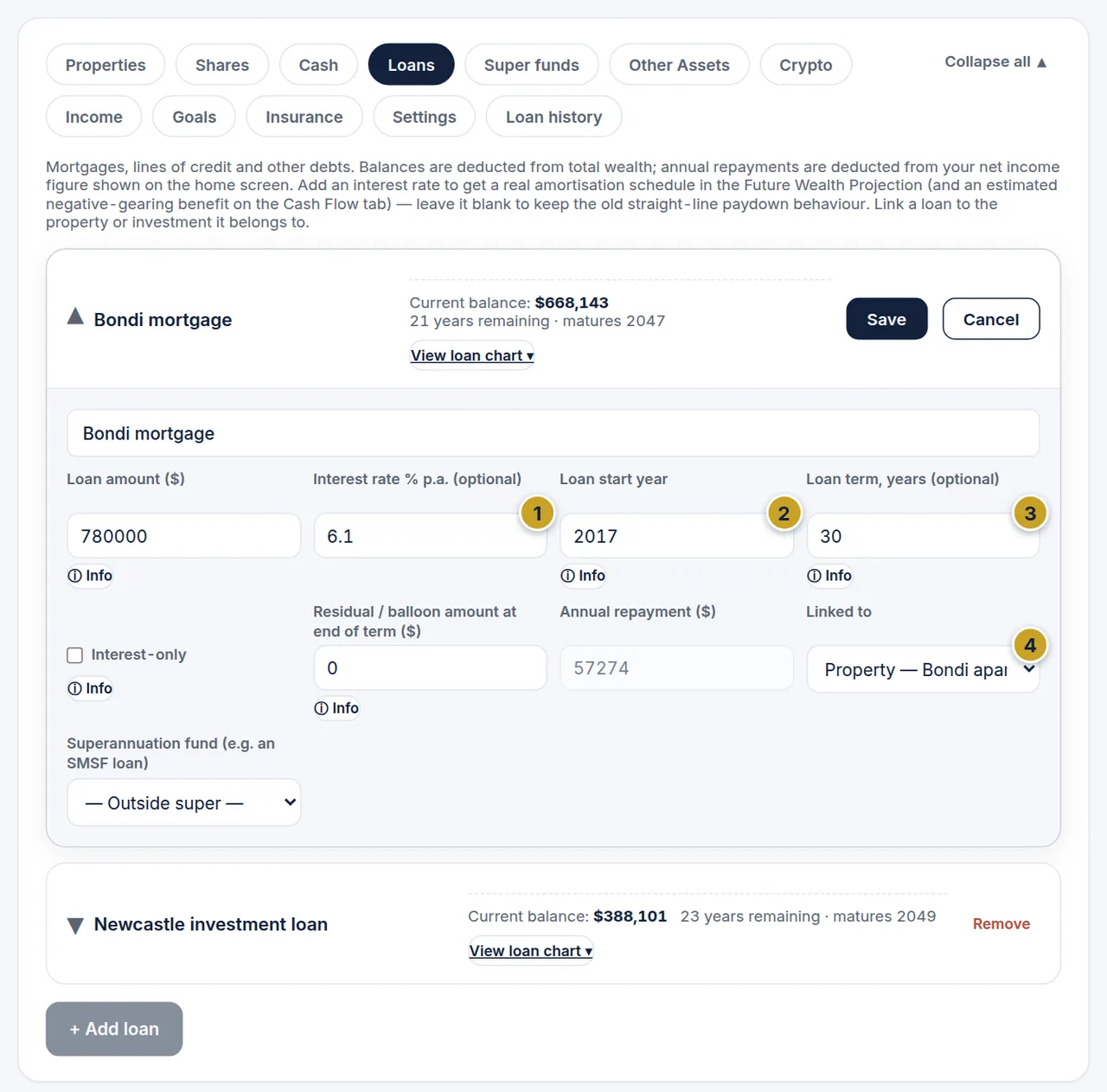Screen dimensions: 1107x1092
Task: Remove the Newcastle investment loan
Action: (1001, 923)
